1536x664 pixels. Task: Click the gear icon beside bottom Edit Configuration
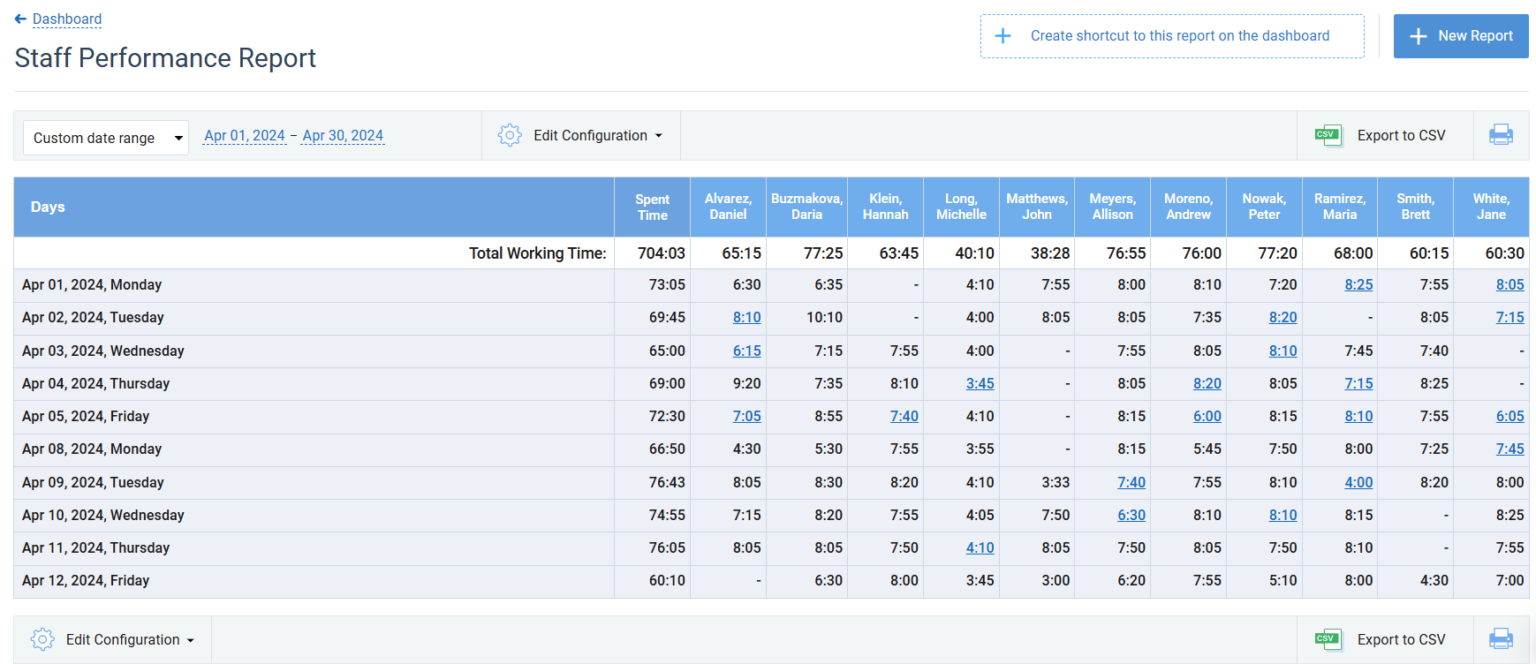tap(42, 639)
